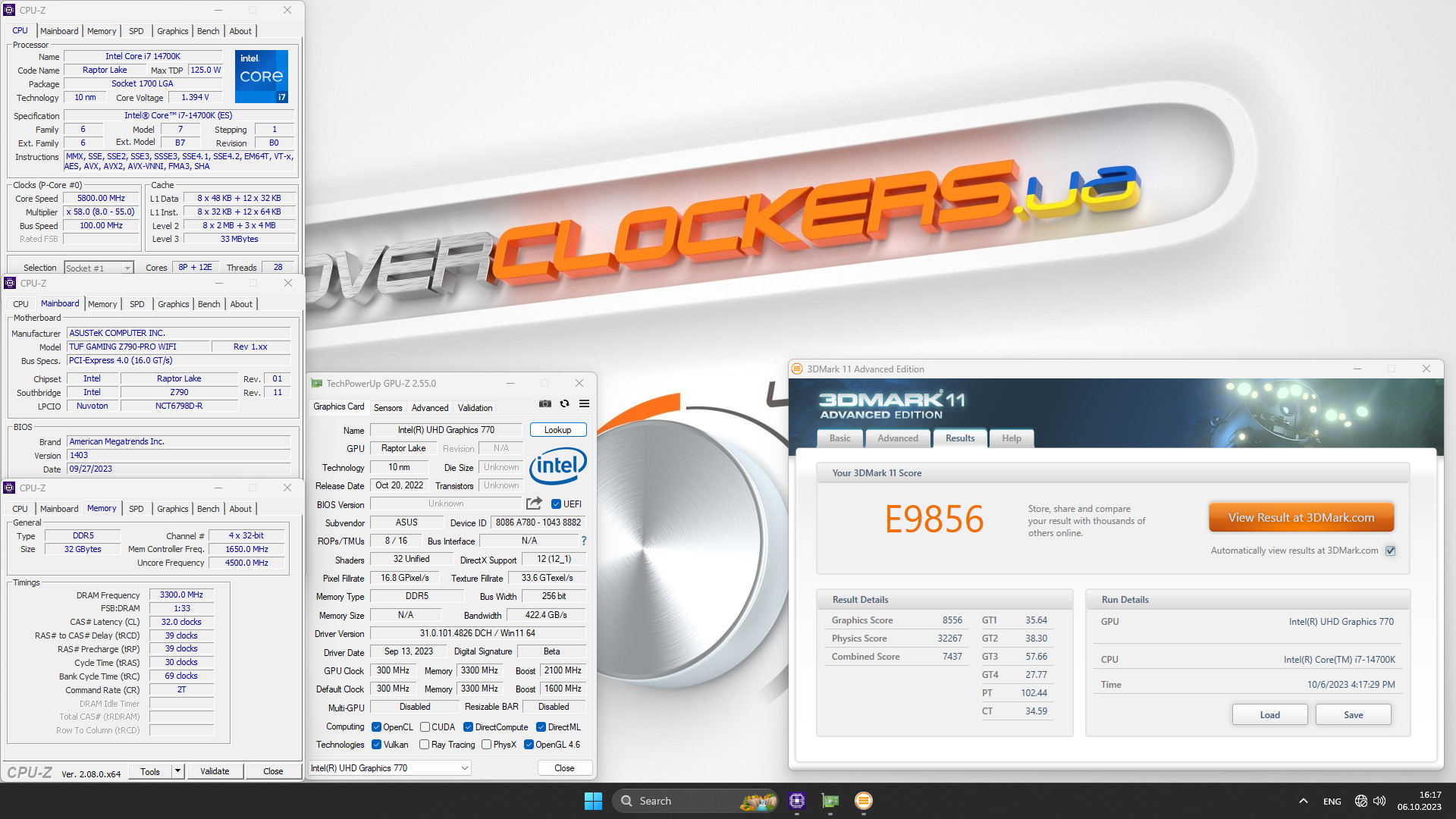1456x819 pixels.
Task: Toggle automatically view results at 3DMark.com
Action: pyautogui.click(x=1391, y=551)
